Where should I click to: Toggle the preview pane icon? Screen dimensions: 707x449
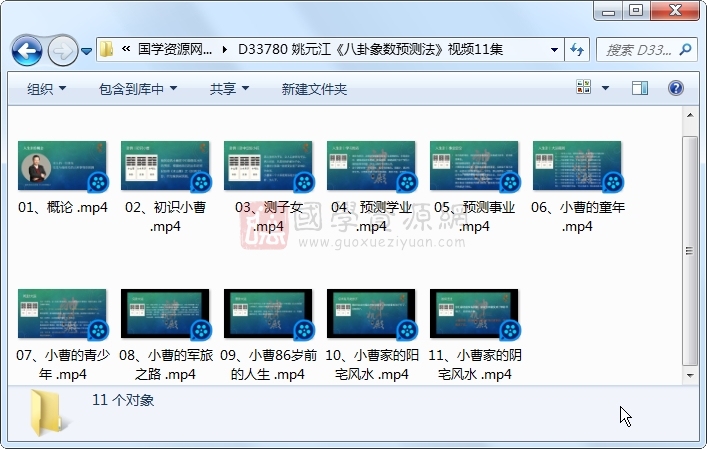(640, 88)
